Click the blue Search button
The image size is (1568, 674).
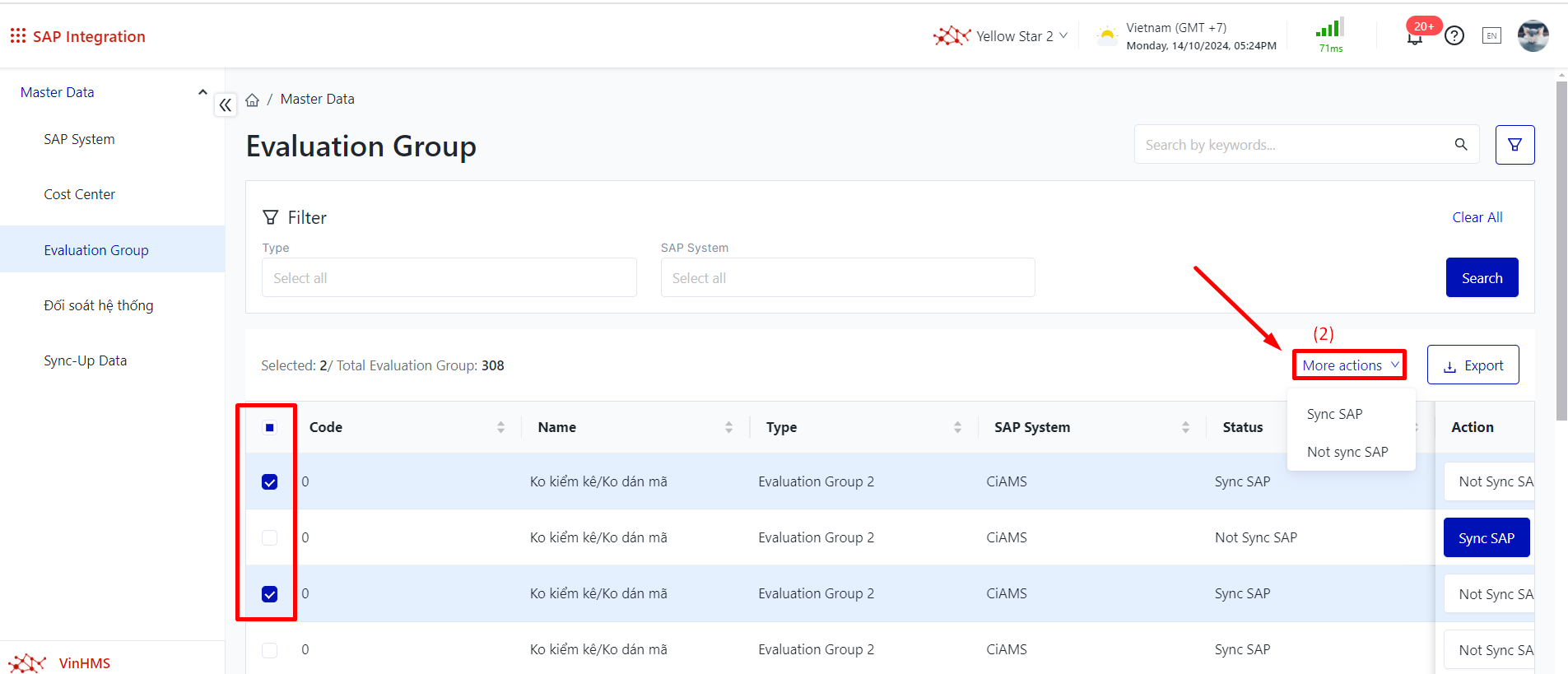click(1482, 278)
